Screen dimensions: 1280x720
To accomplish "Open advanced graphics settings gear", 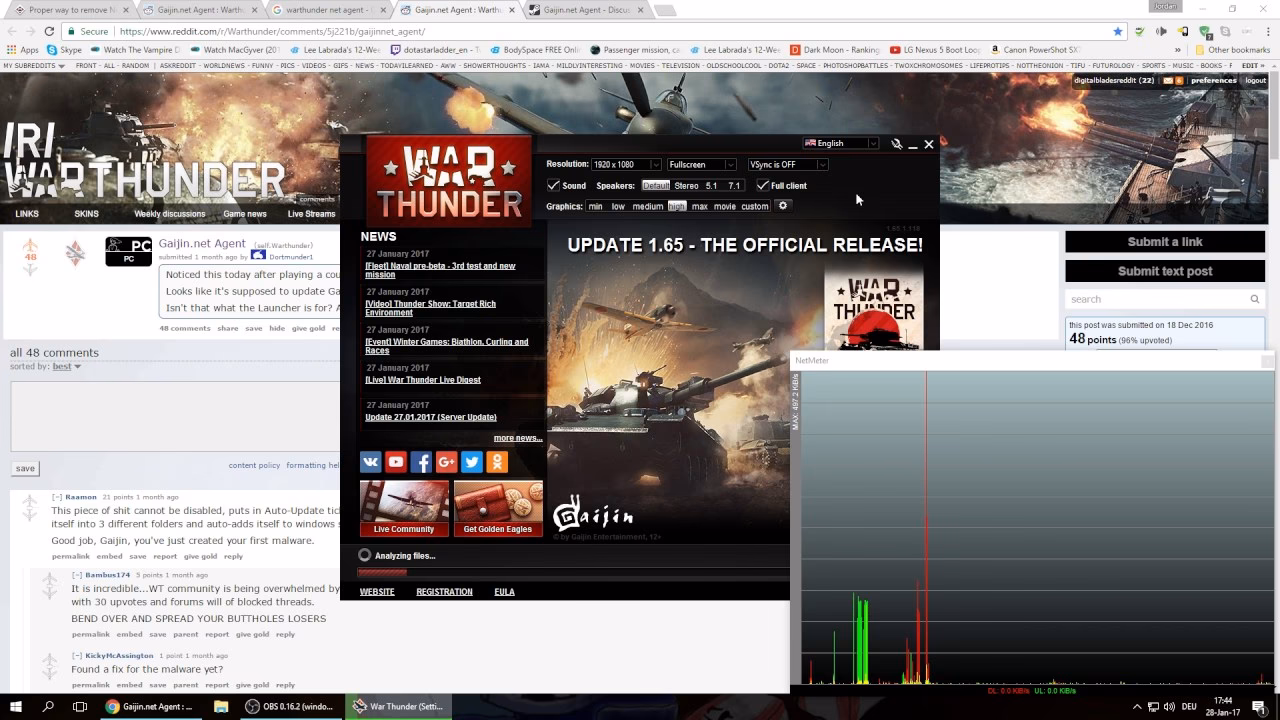I will (783, 206).
